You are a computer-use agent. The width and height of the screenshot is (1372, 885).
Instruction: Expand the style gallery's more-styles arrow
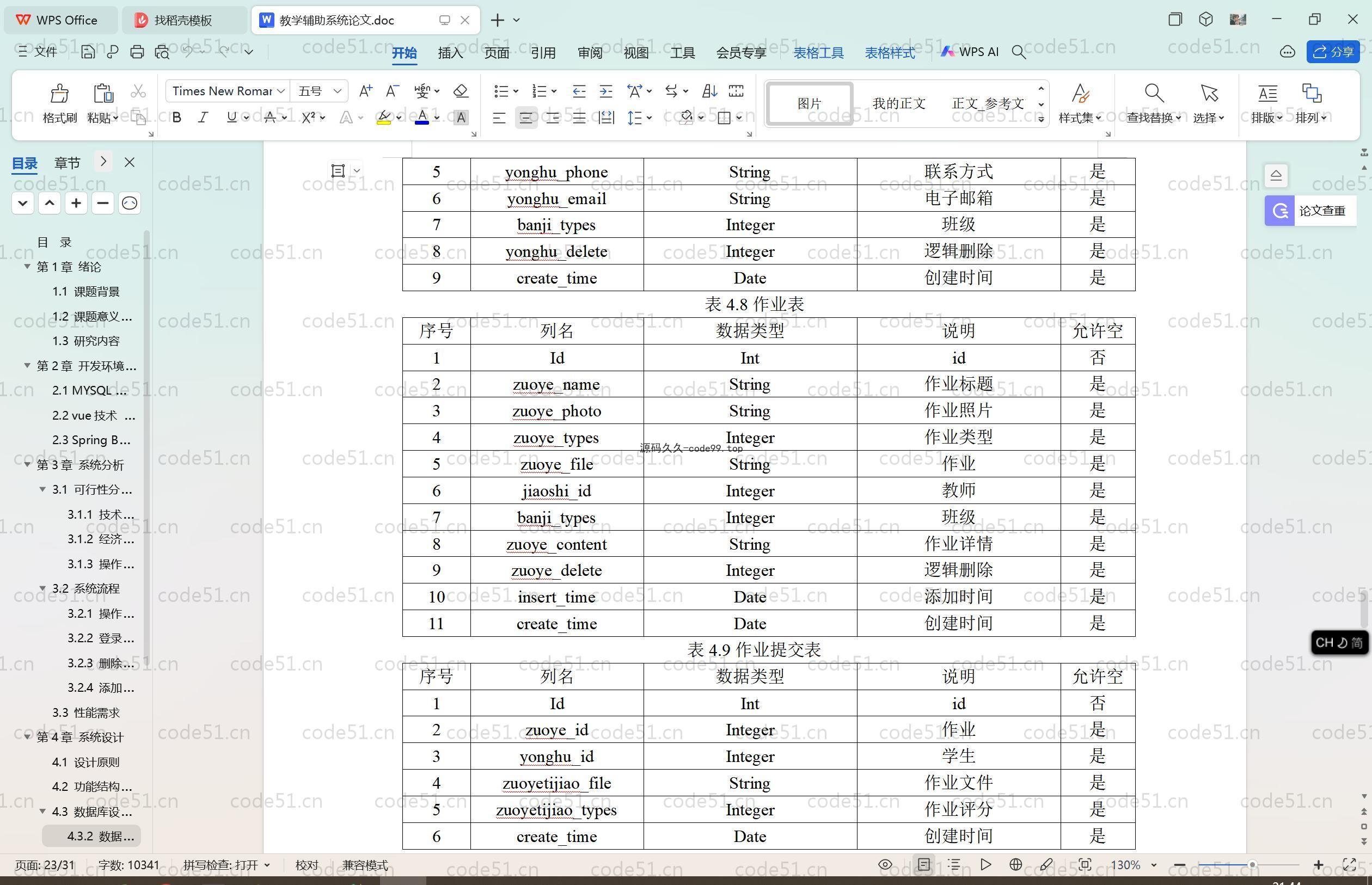point(1041,120)
